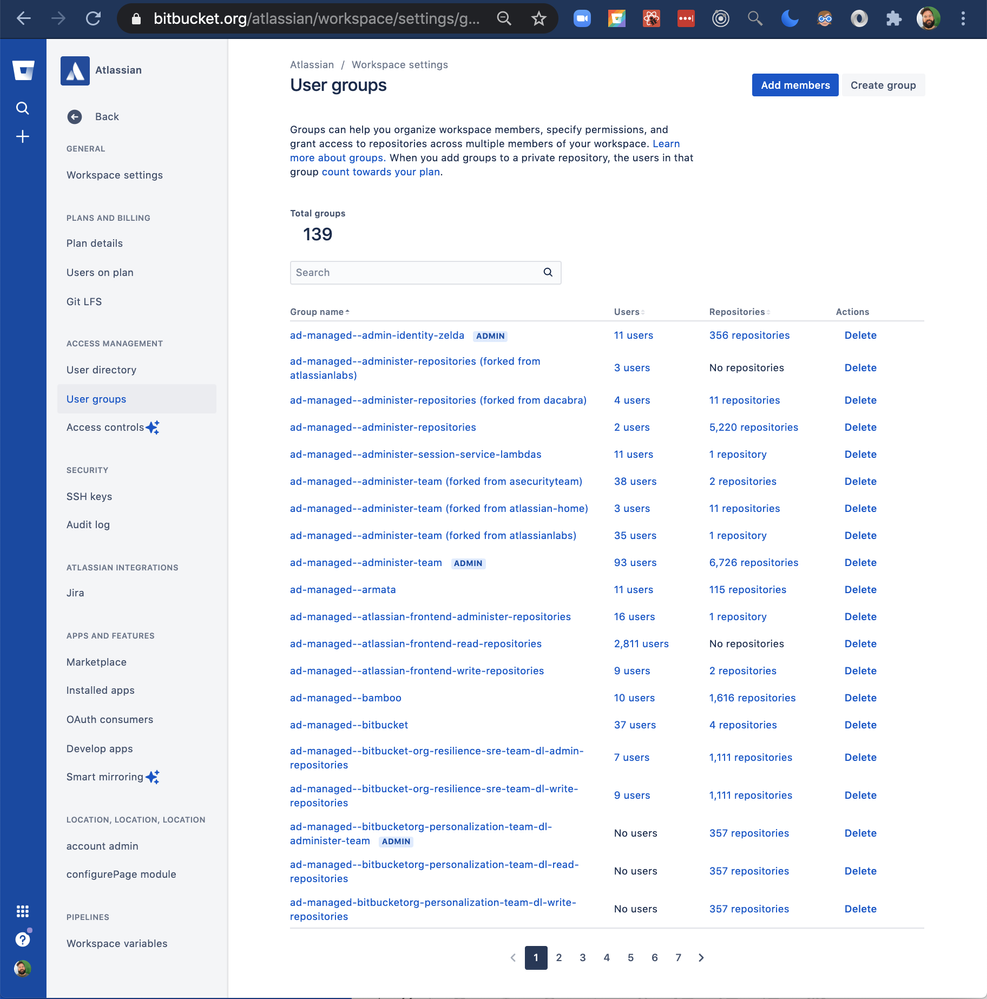The height and width of the screenshot is (999, 987).
Task: Click the browser address bar URL
Action: coord(317,18)
